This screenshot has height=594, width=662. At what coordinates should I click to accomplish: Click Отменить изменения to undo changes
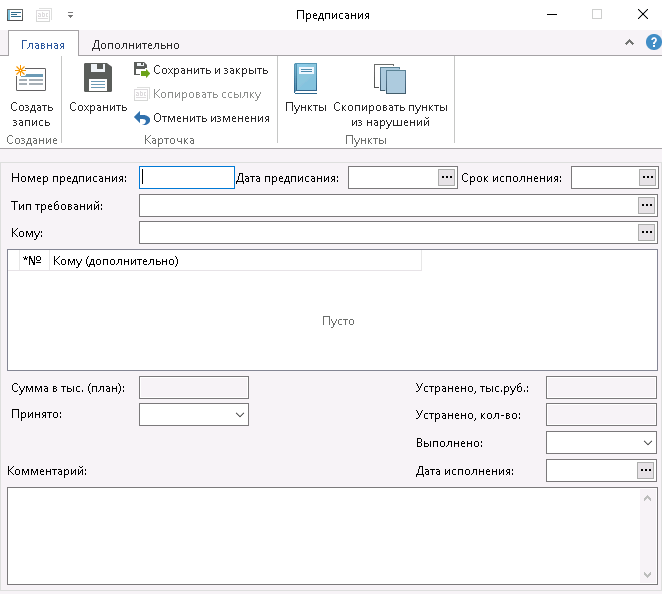202,118
